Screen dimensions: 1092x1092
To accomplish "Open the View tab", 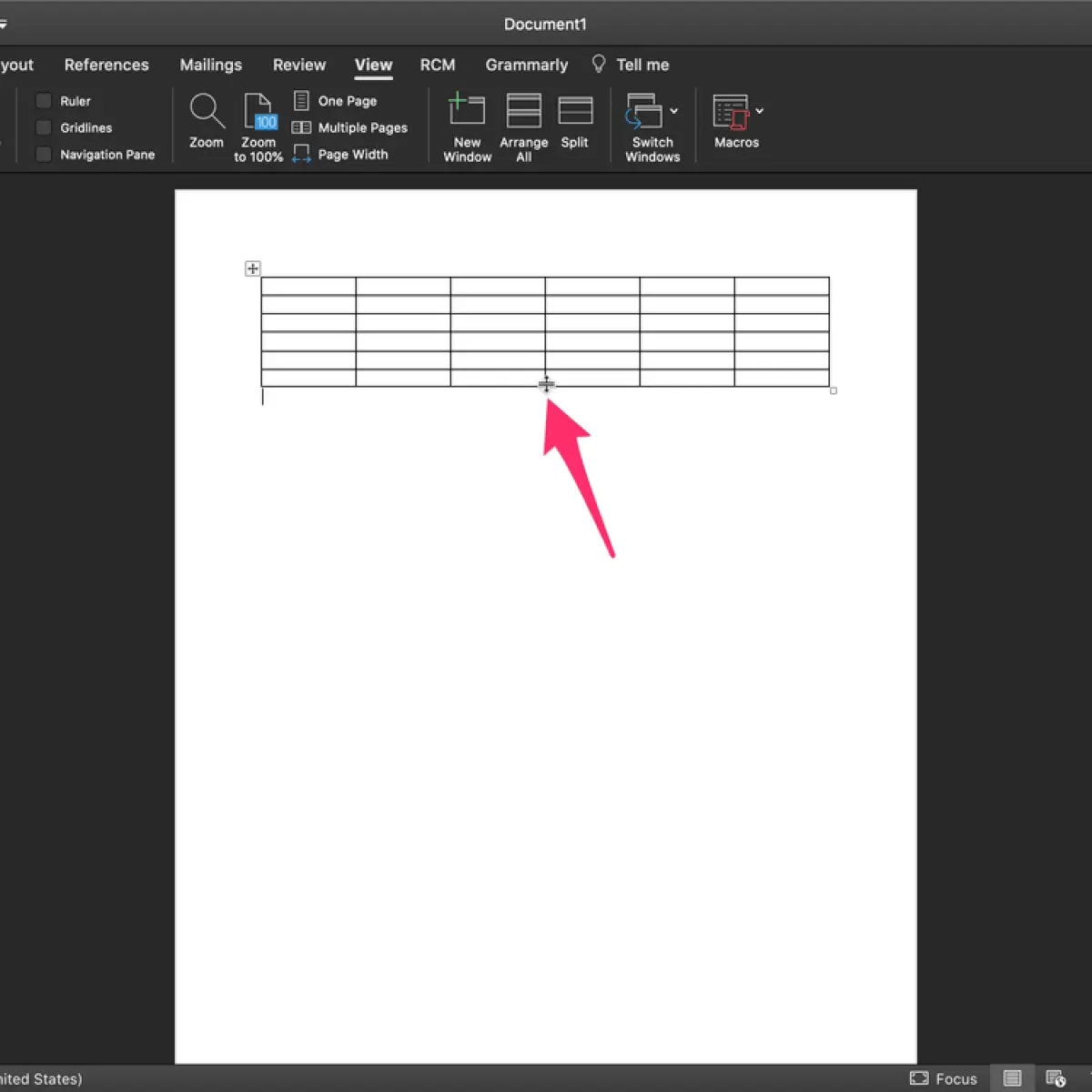I will 374,65.
